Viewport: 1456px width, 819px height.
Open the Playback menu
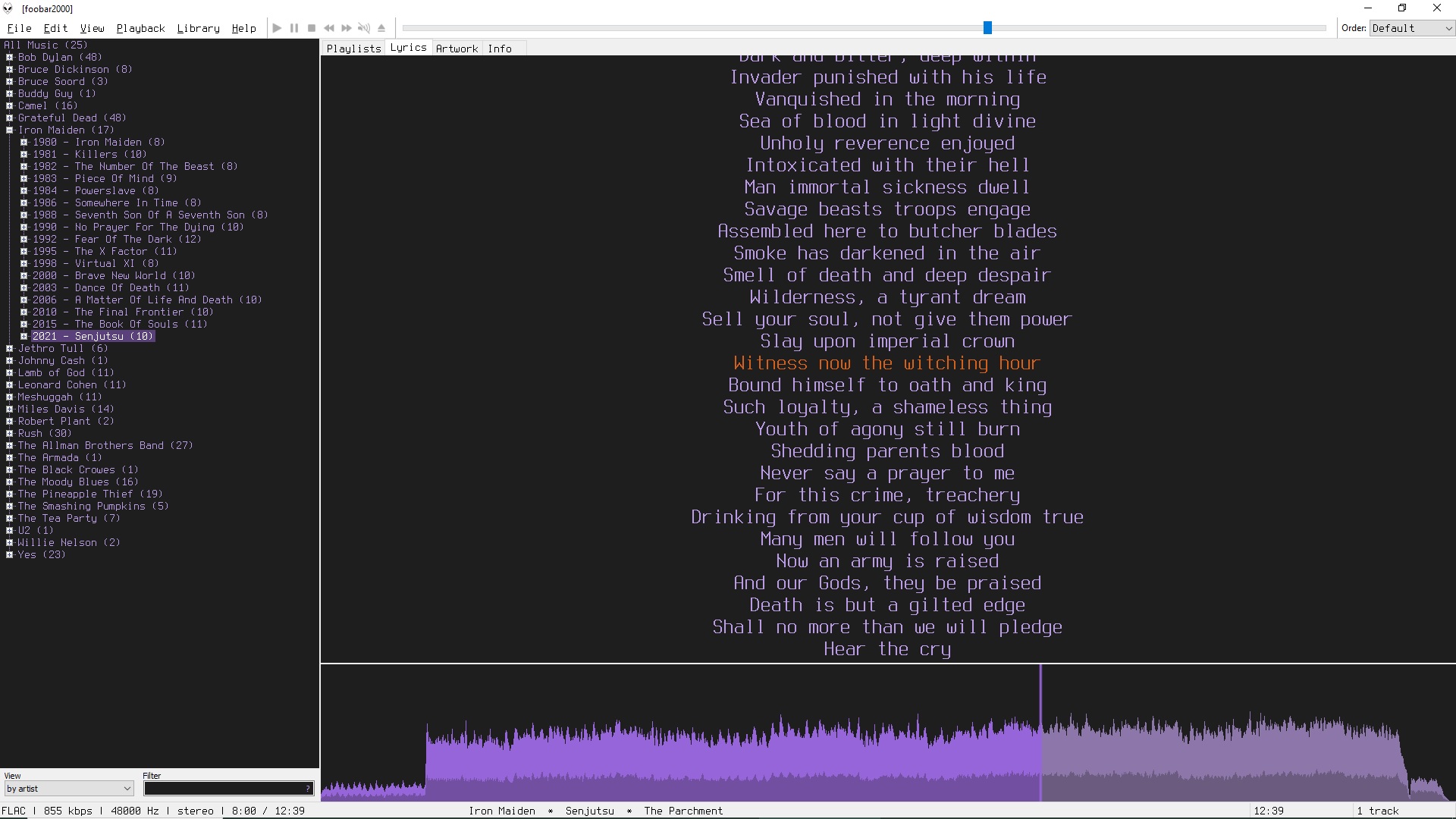[x=140, y=28]
